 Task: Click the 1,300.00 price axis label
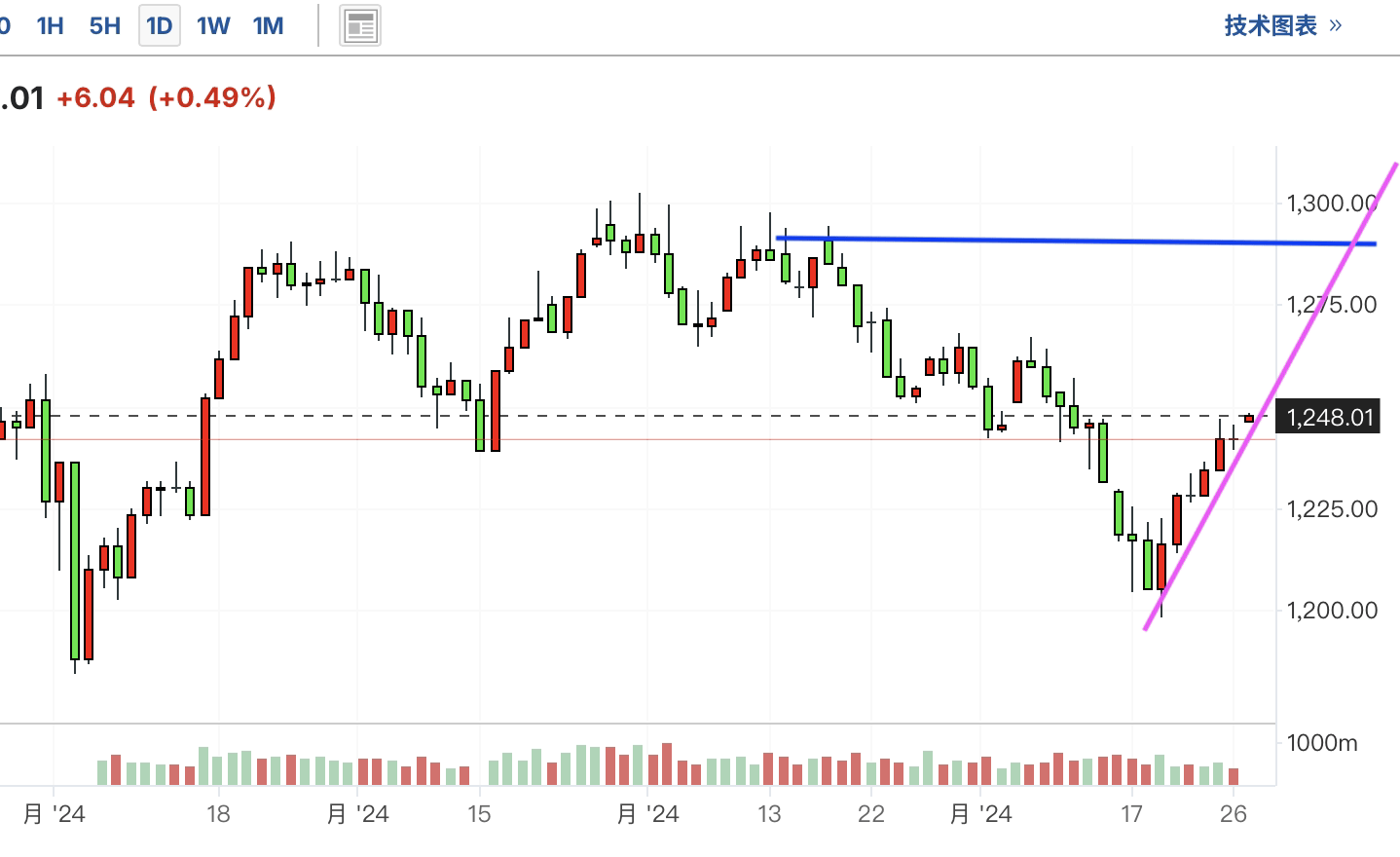1332,204
